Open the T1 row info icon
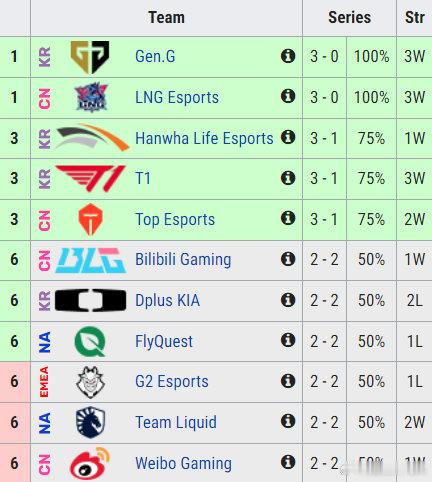The height and width of the screenshot is (482, 432). pos(288,178)
